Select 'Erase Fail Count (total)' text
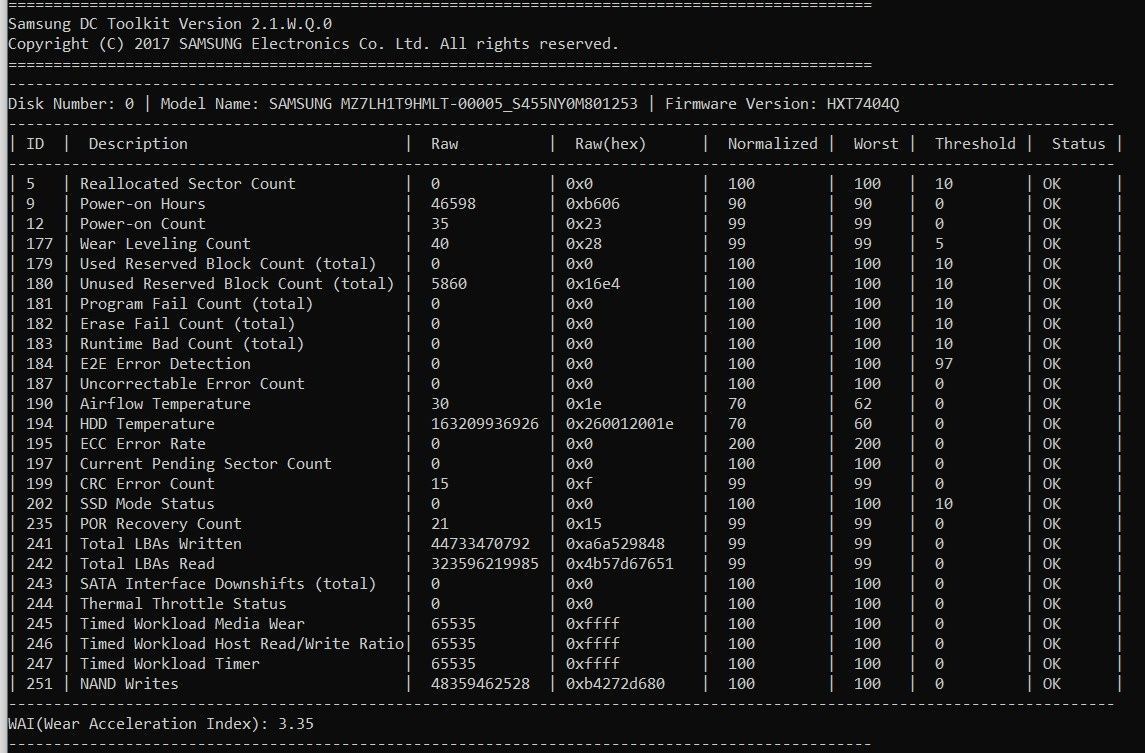Image resolution: width=1145 pixels, height=753 pixels. [x=187, y=324]
